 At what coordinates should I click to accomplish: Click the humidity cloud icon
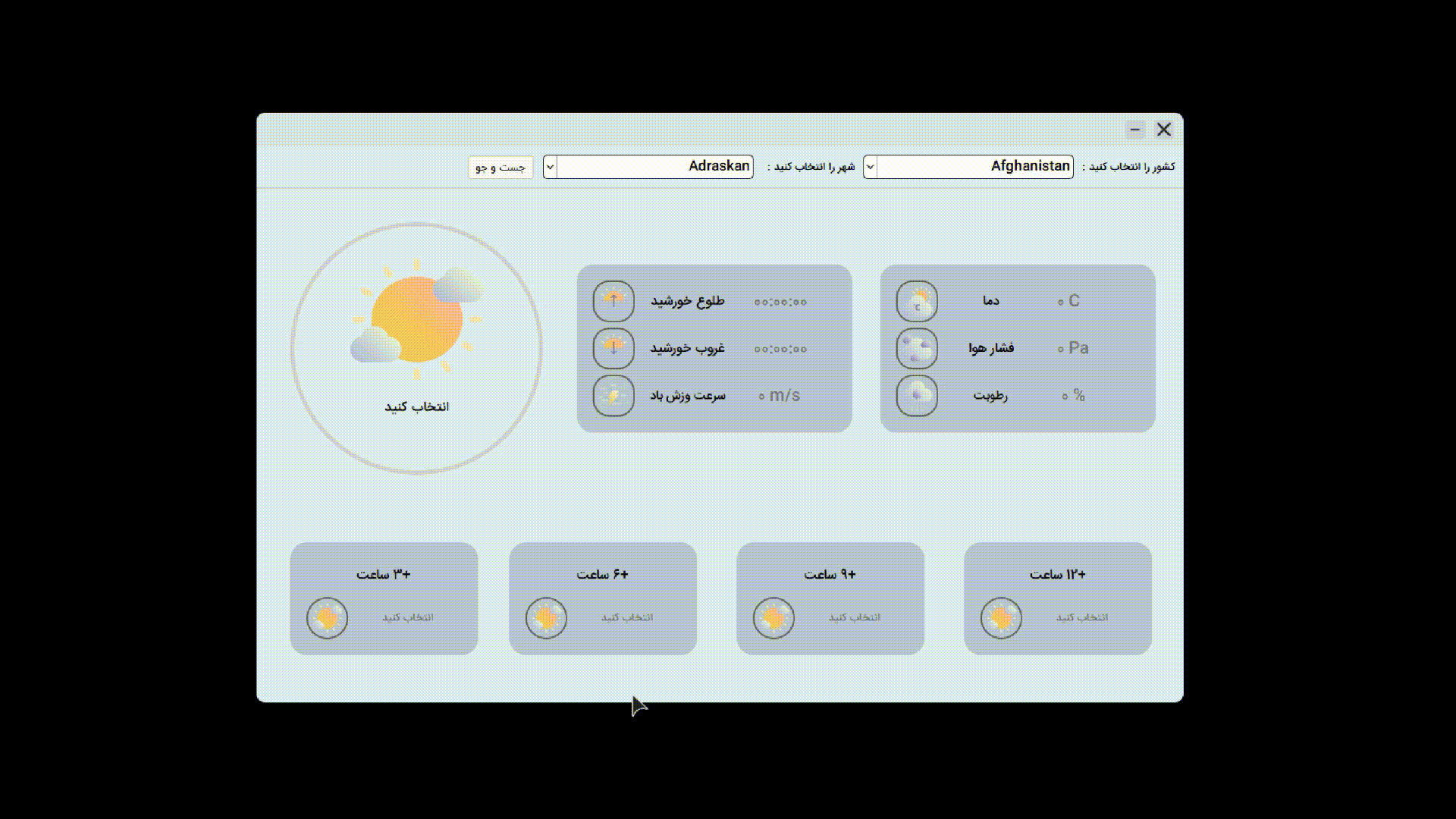(x=917, y=396)
